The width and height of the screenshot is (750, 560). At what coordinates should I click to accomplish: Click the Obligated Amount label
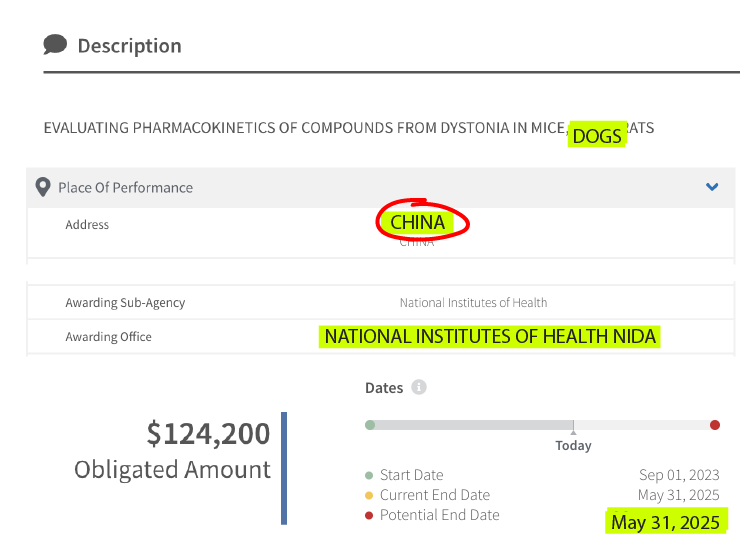tap(172, 469)
